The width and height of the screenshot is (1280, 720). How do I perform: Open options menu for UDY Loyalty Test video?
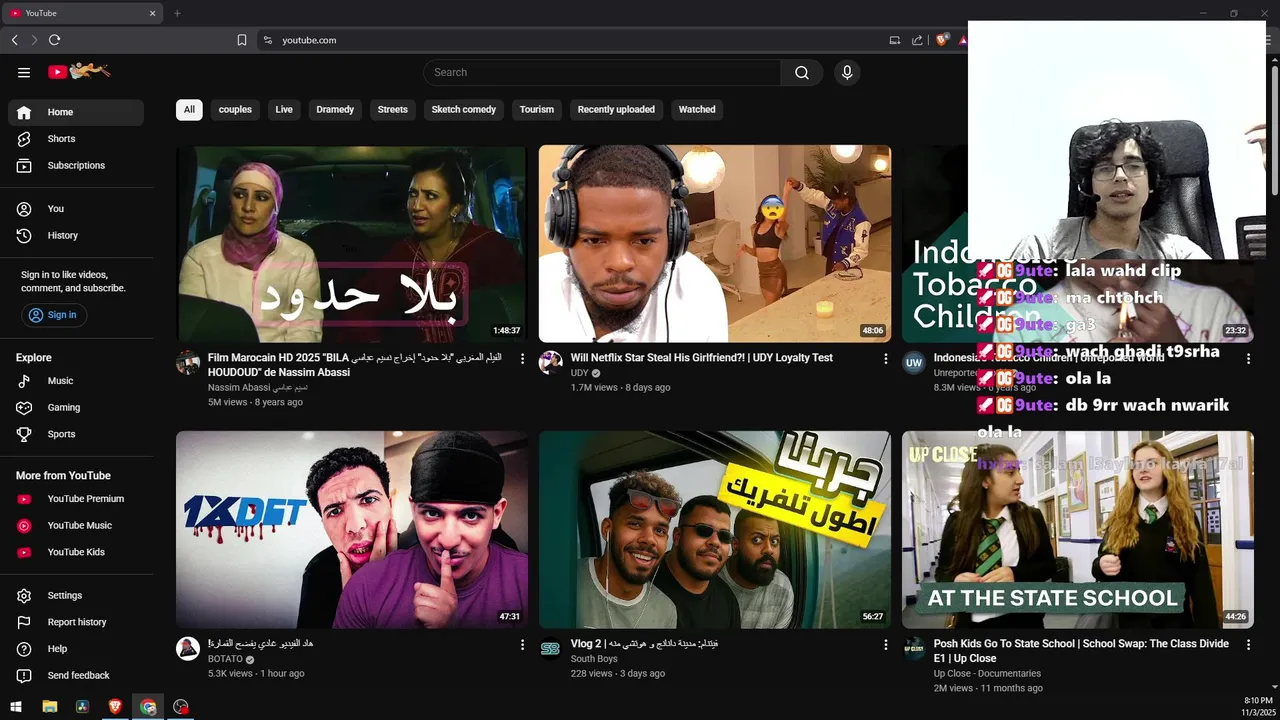click(x=885, y=358)
